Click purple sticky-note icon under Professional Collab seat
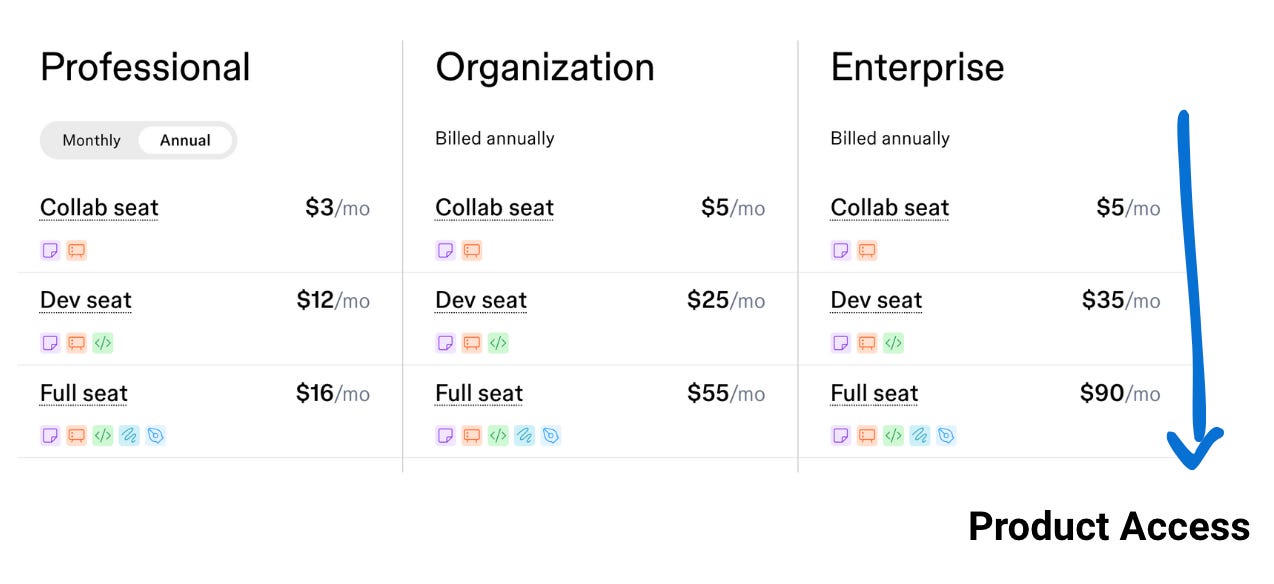Viewport: 1274px width, 584px height. 50,250
